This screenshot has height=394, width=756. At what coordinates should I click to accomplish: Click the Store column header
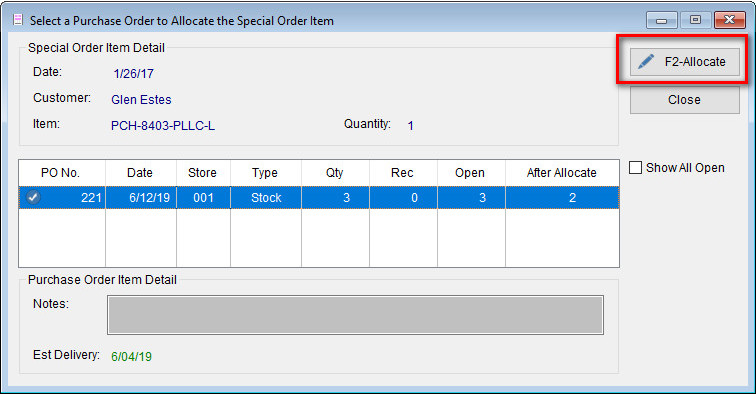click(203, 173)
